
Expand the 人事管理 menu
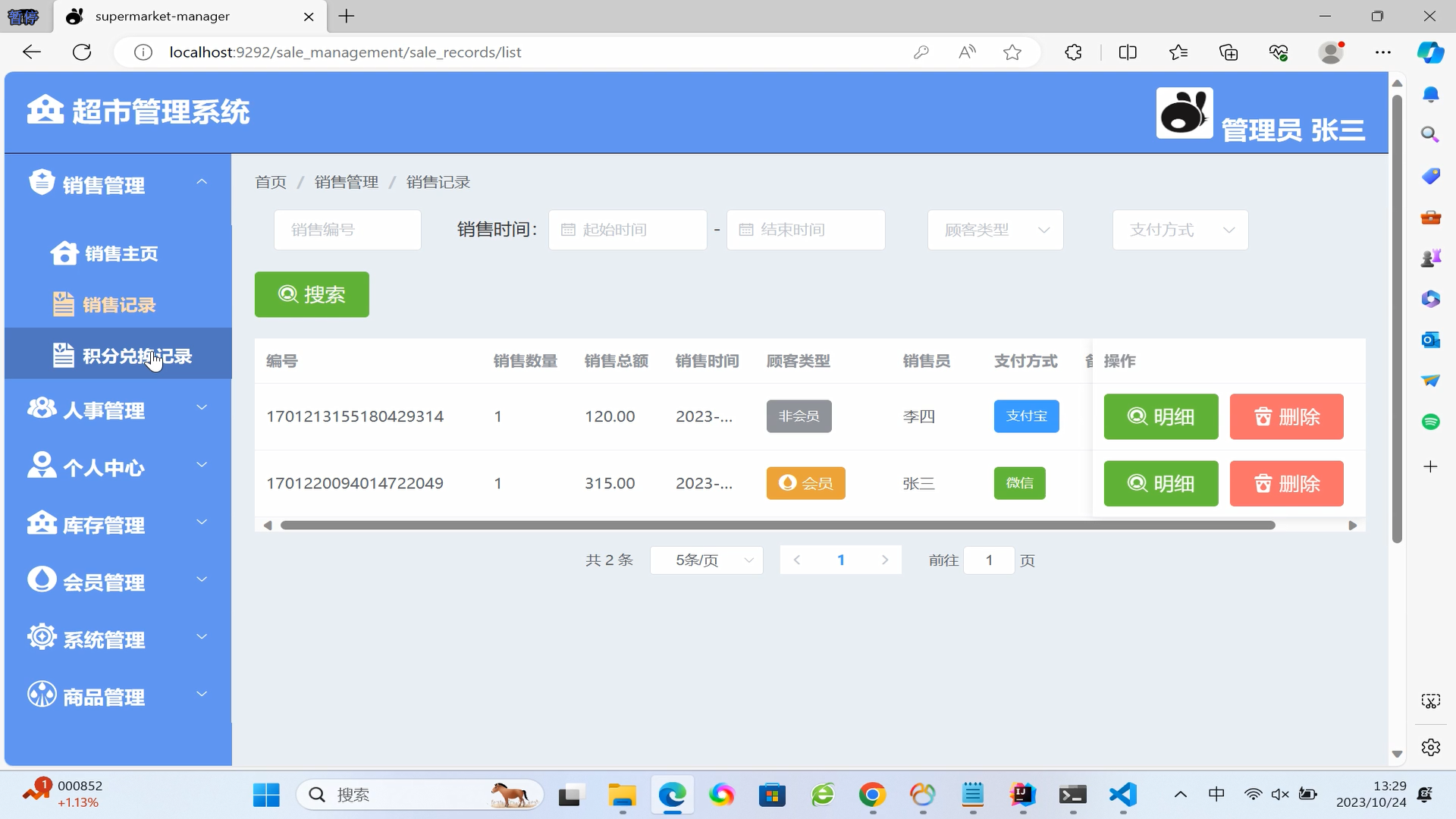coord(118,409)
